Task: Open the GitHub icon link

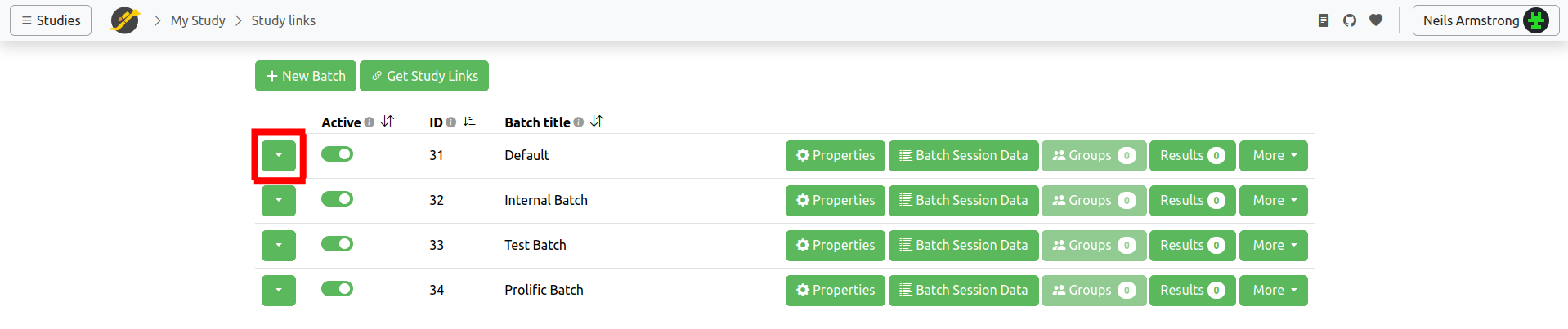Action: click(x=1350, y=20)
